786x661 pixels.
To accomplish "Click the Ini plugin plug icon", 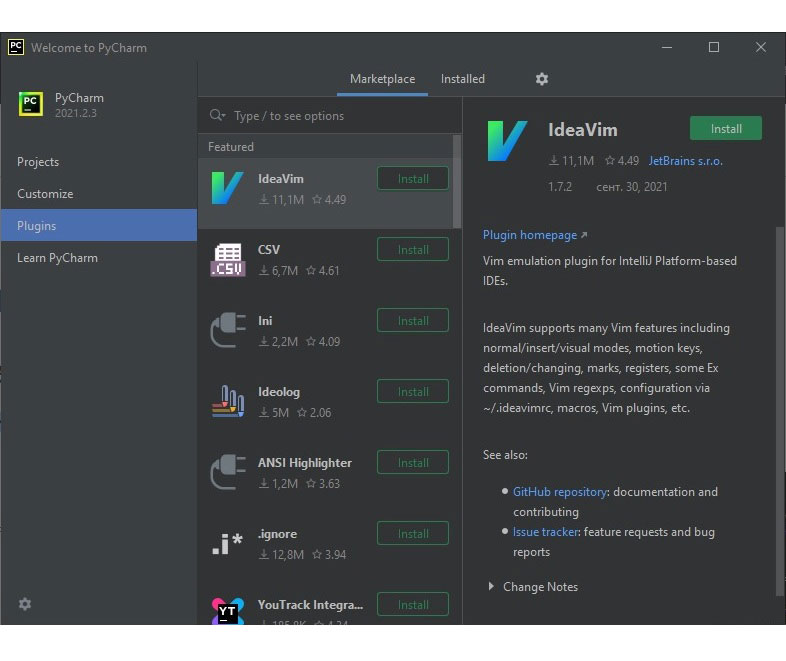I will pos(228,330).
